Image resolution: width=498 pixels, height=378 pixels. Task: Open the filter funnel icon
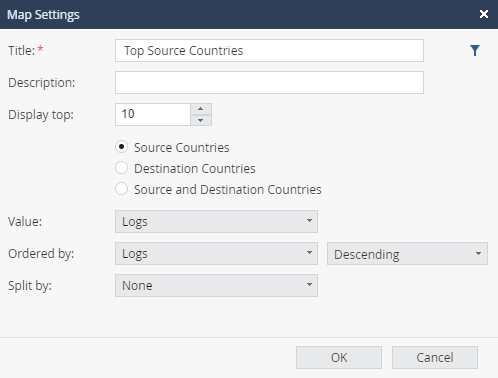pyautogui.click(x=475, y=51)
